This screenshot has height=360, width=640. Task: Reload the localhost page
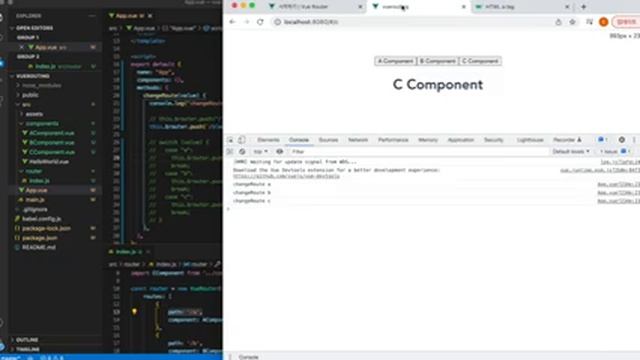(260, 22)
